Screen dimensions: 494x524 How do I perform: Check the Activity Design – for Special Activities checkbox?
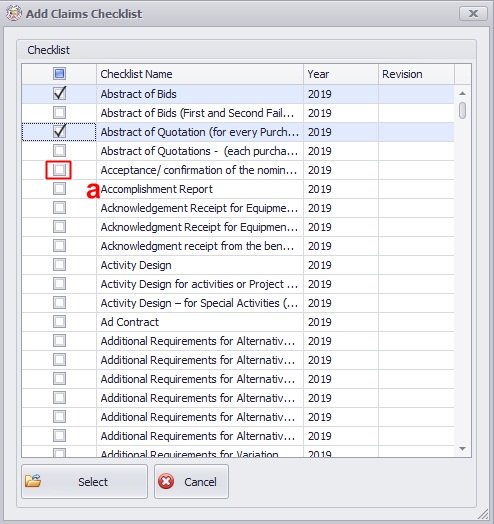tap(59, 303)
